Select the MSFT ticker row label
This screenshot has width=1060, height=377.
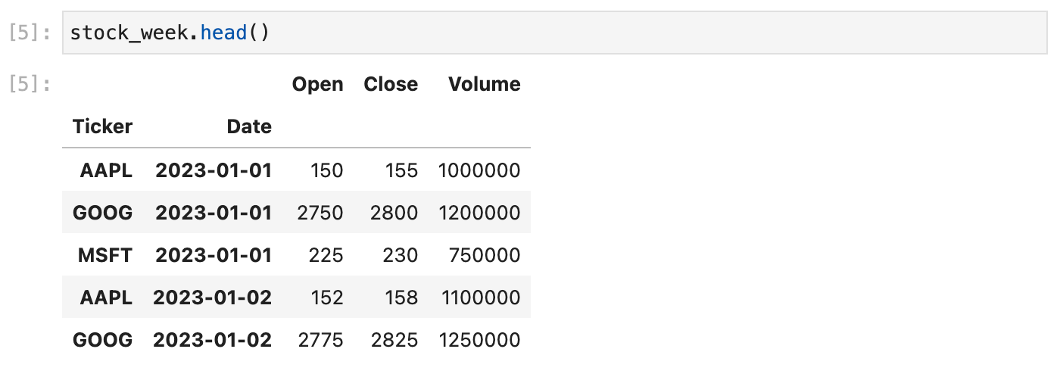pos(105,255)
